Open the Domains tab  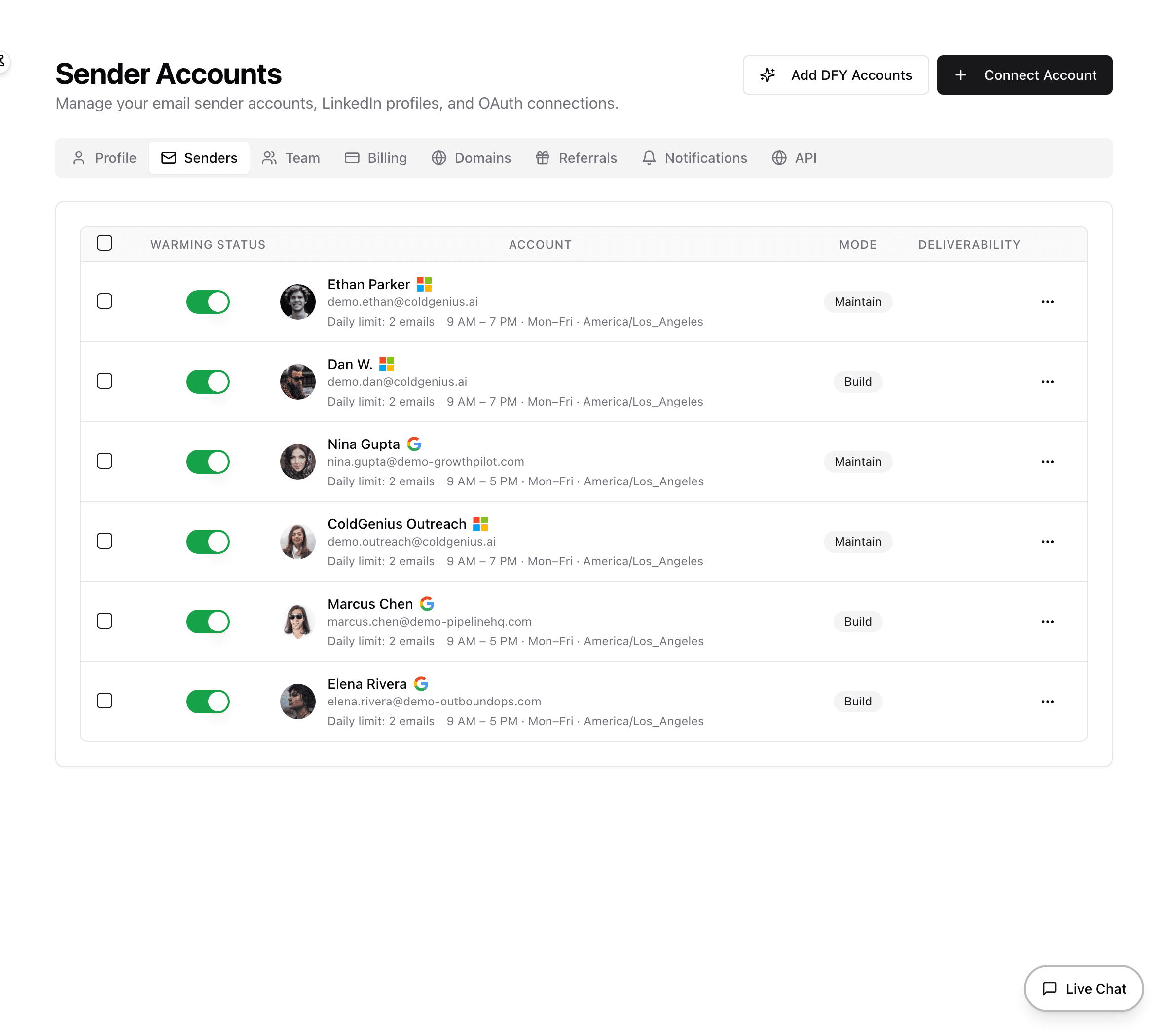472,158
